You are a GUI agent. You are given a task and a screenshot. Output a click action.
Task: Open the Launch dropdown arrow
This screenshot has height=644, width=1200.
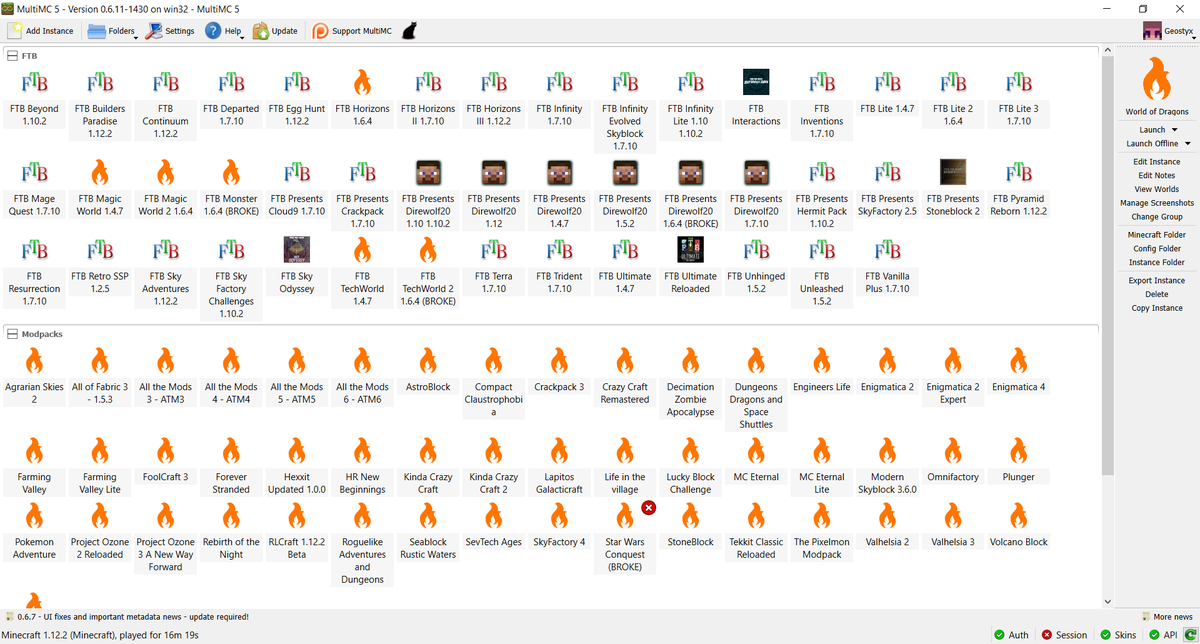click(1174, 129)
